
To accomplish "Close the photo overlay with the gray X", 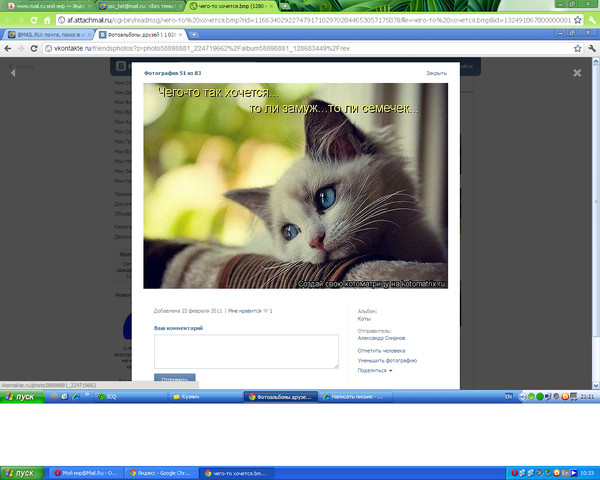I will click(577, 73).
